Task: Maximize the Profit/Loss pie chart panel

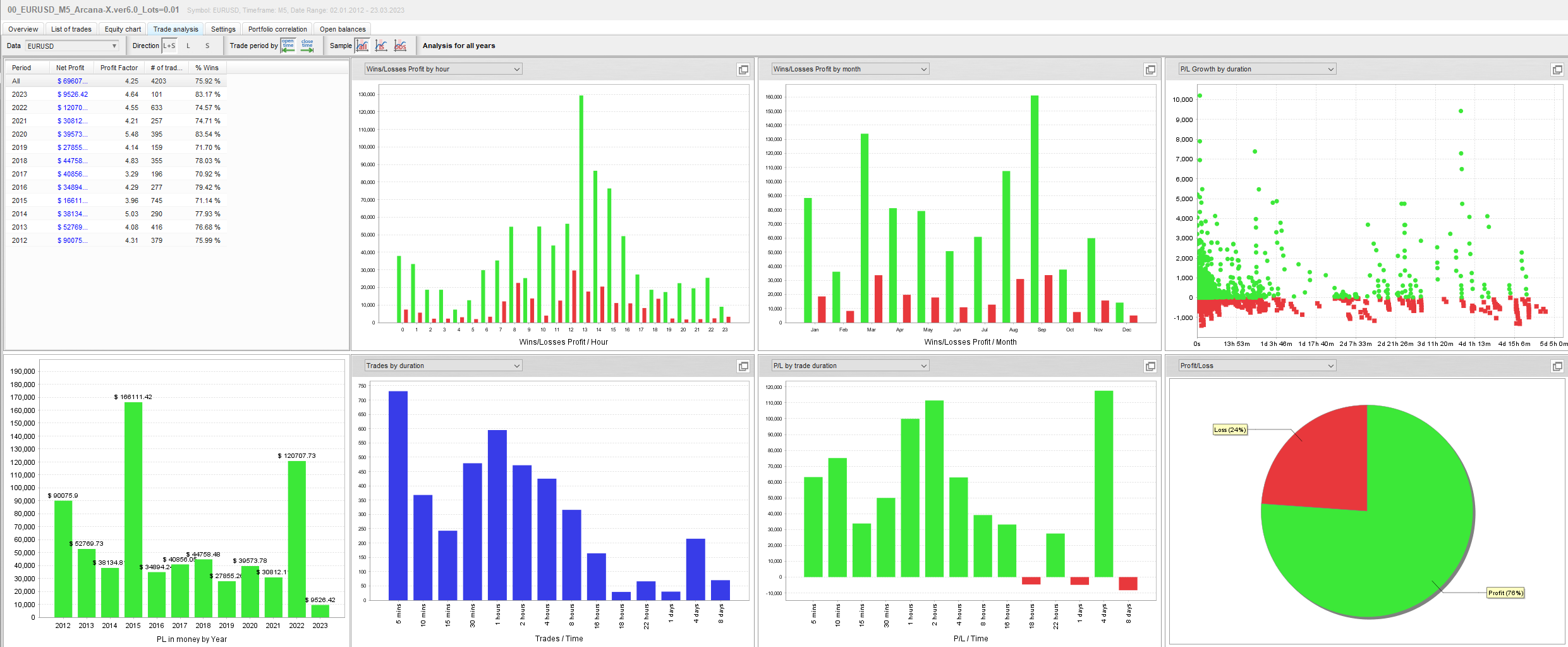Action: pyautogui.click(x=1557, y=366)
